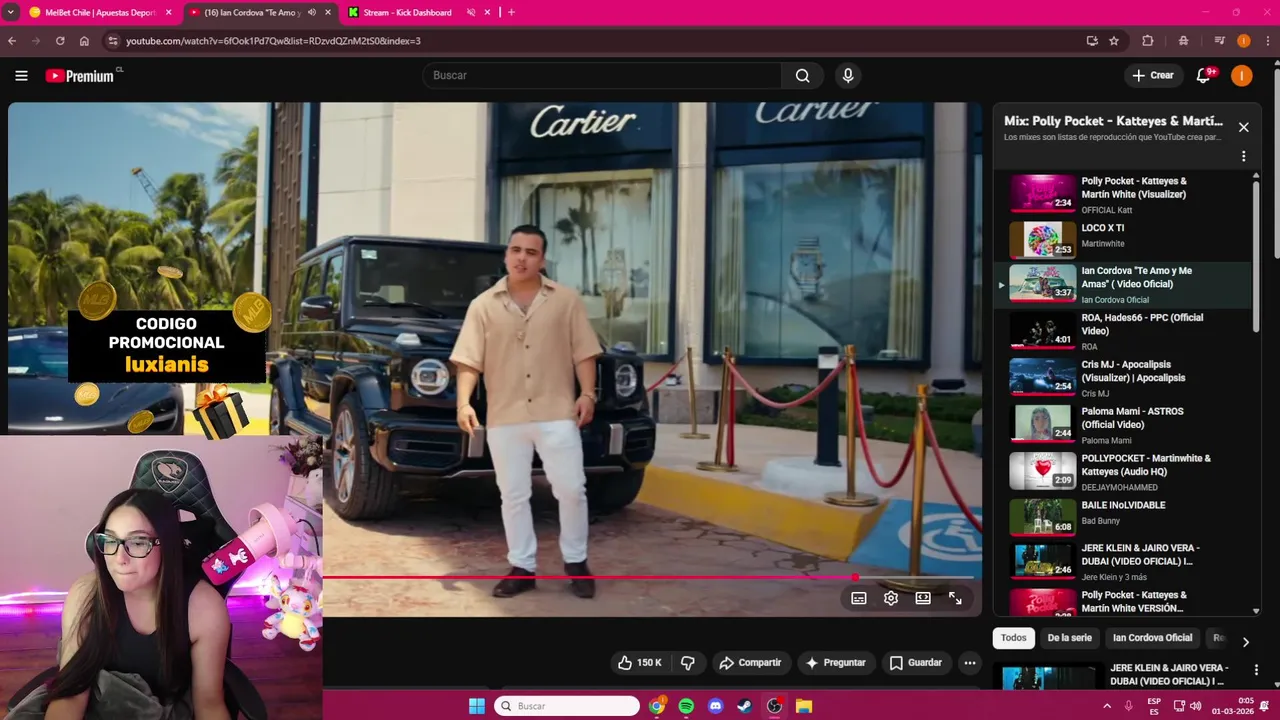Switch to MelBet Chile browser tab
Image resolution: width=1280 pixels, height=720 pixels.
[100, 12]
